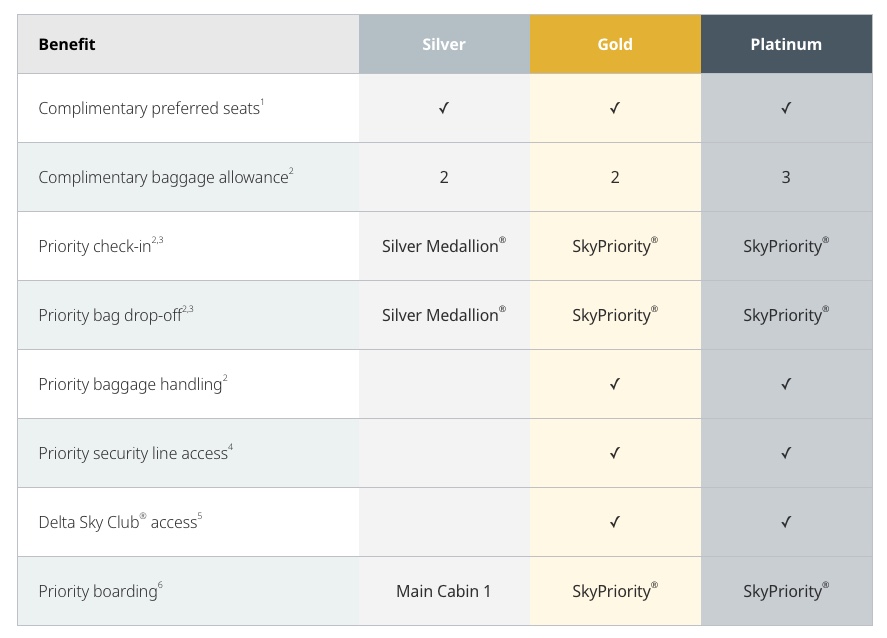Select Gold checkmark for priority baggage handling
Screen dimensions: 887x638
click(x=615, y=384)
